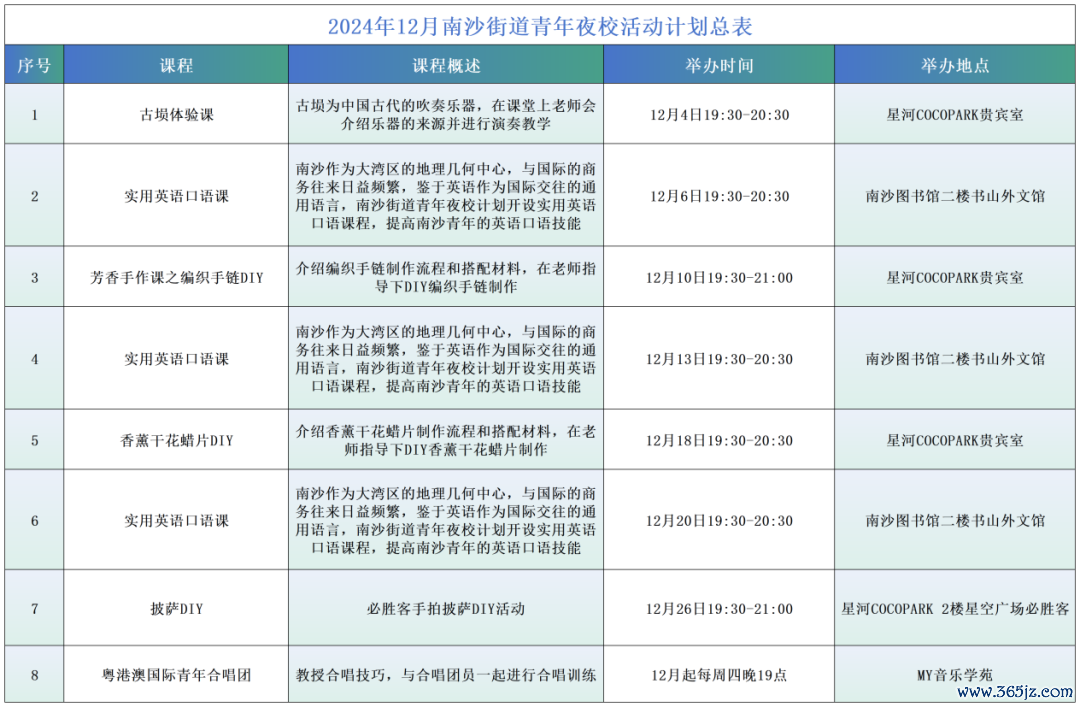Click the description 必胜客手拍披萨DIY活动

pyautogui.click(x=446, y=608)
